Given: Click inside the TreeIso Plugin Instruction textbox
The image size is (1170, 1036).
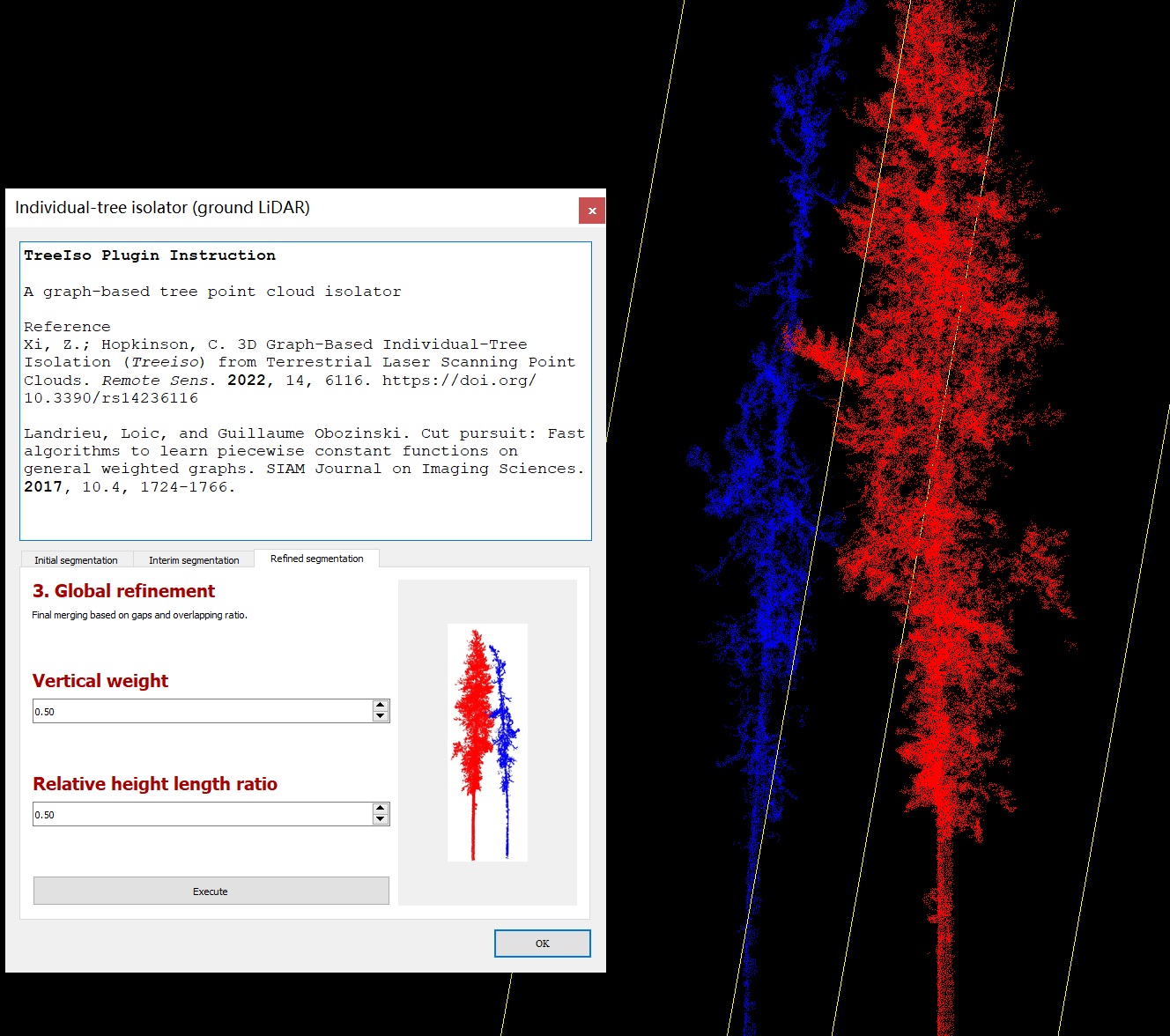Looking at the screenshot, I should [x=305, y=511].
